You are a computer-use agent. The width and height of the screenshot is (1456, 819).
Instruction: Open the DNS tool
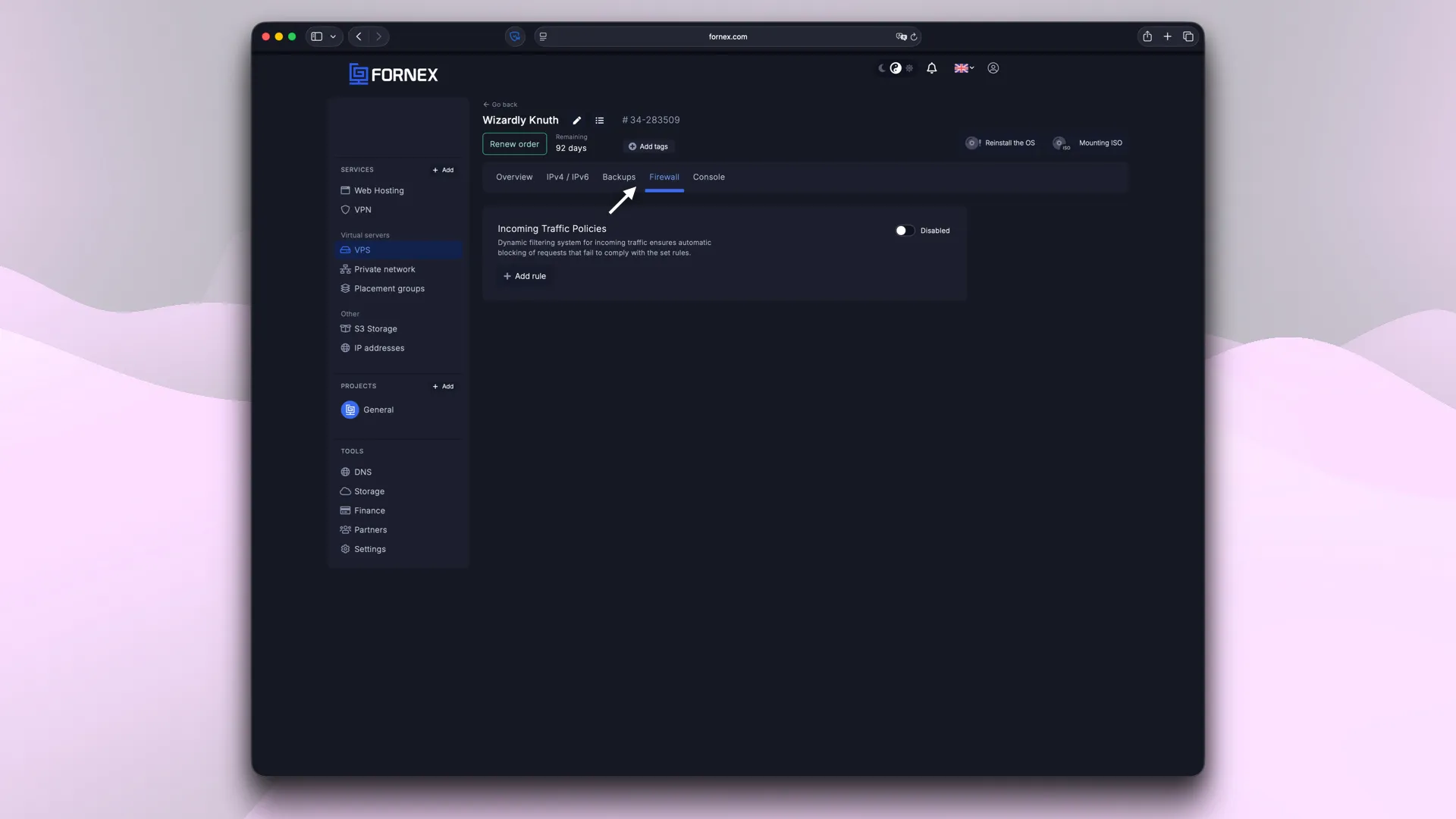click(x=362, y=472)
